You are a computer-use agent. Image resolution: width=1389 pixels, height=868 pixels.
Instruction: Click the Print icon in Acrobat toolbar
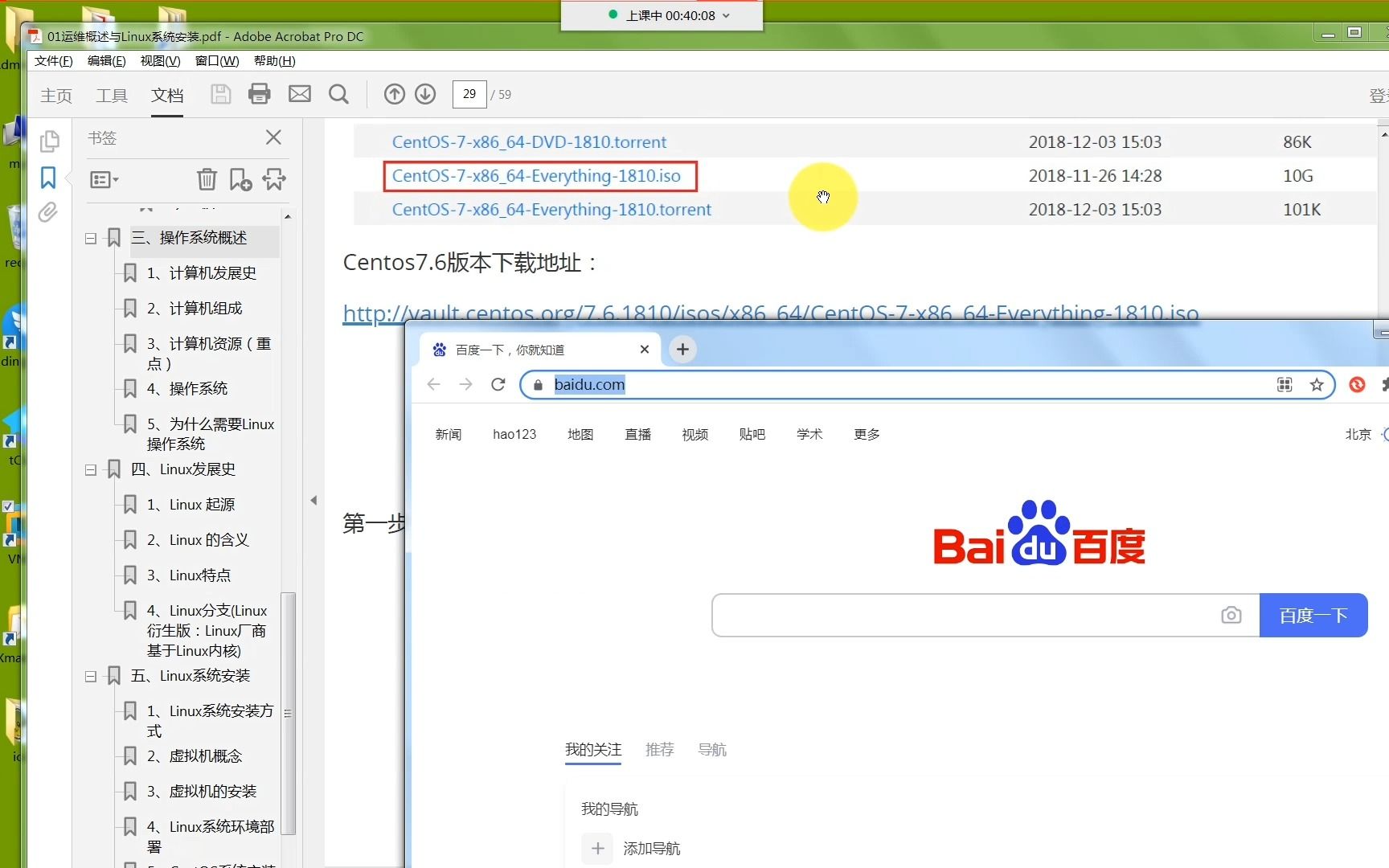259,94
